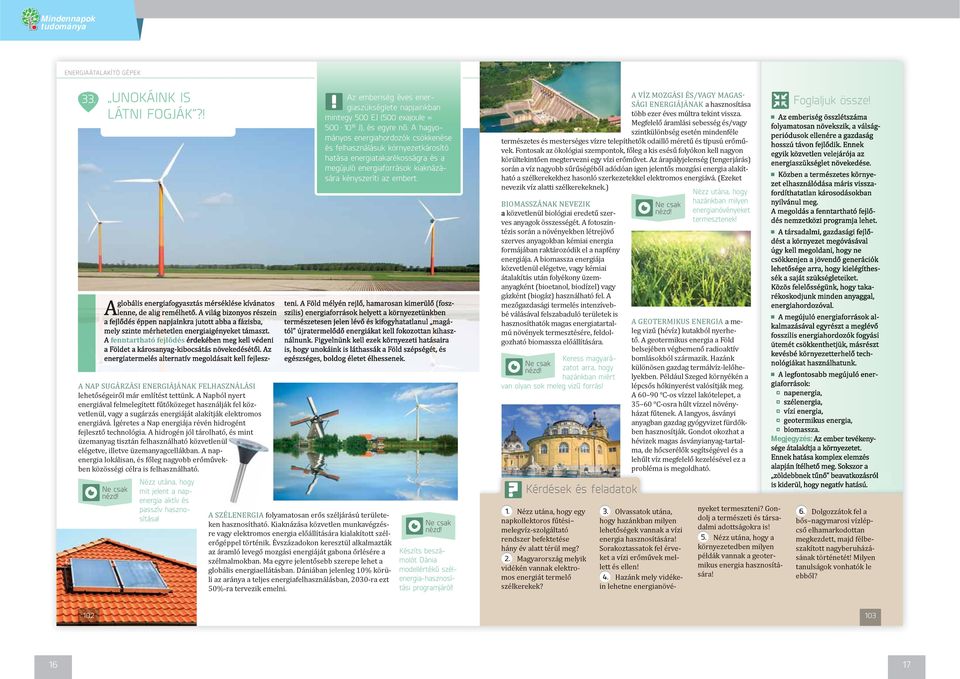The height and width of the screenshot is (679, 960).
Task: Click the inner page number 102
Action: [x=89, y=615]
